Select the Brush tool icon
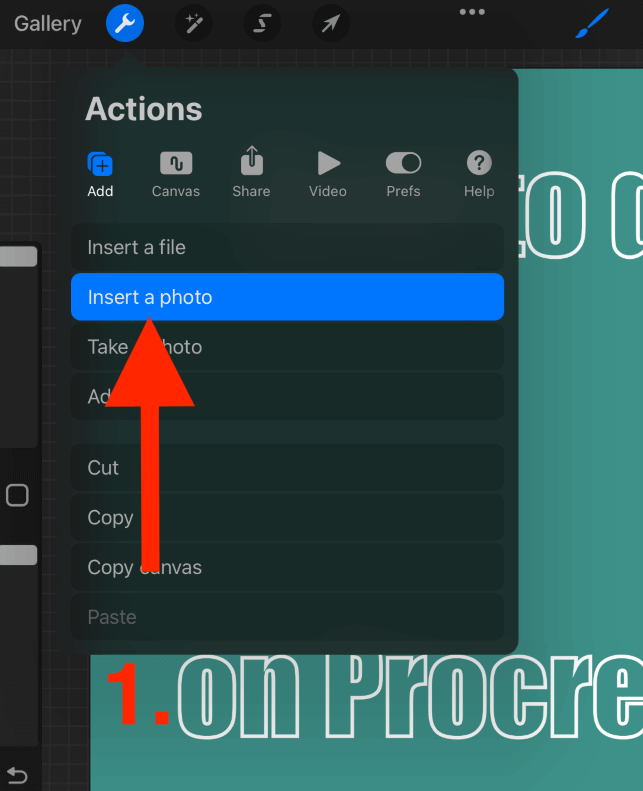 (592, 23)
